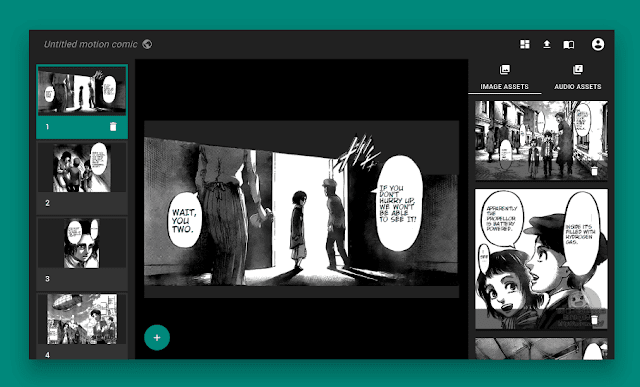Image resolution: width=640 pixels, height=387 pixels.
Task: Select panel 4 thumbnail
Action: click(x=82, y=319)
